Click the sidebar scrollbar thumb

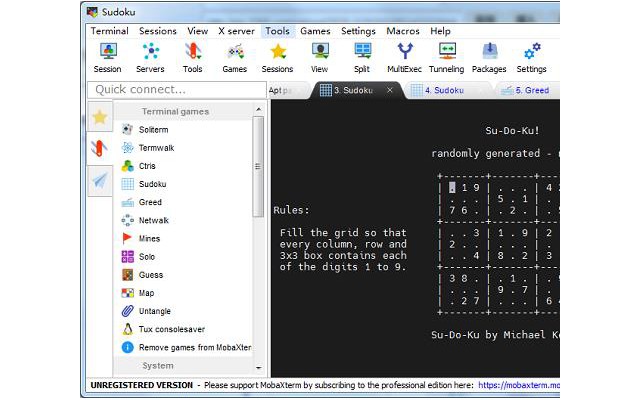pyautogui.click(x=258, y=167)
